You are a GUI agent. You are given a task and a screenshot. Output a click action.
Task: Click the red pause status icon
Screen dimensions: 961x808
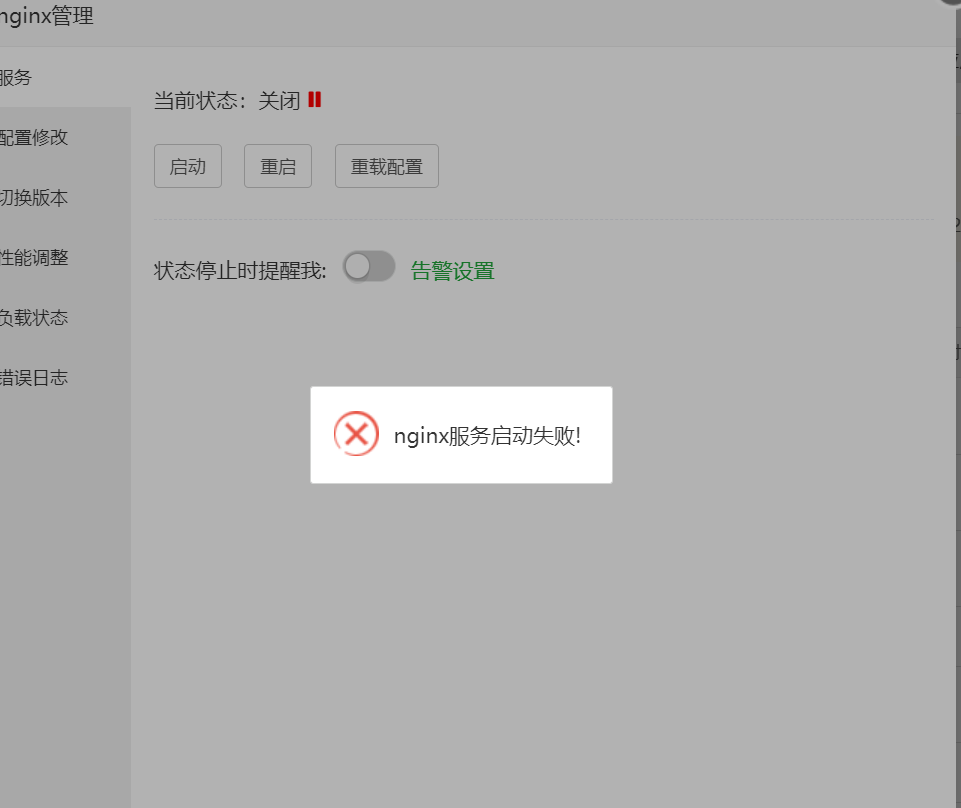pyautogui.click(x=314, y=99)
